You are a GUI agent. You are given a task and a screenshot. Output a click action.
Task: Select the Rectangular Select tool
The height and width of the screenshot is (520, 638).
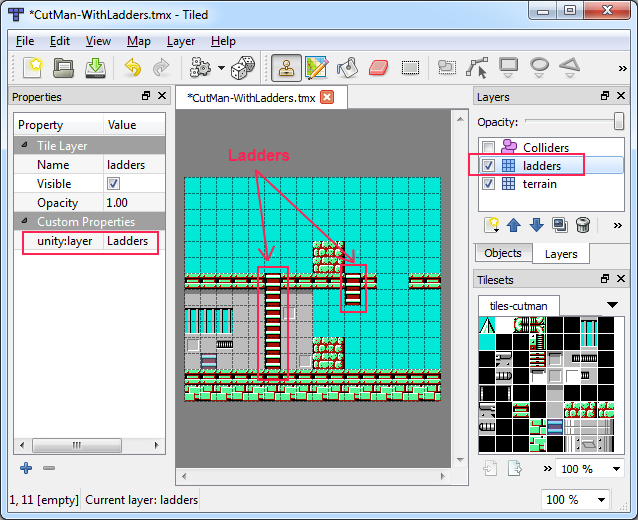click(x=410, y=68)
